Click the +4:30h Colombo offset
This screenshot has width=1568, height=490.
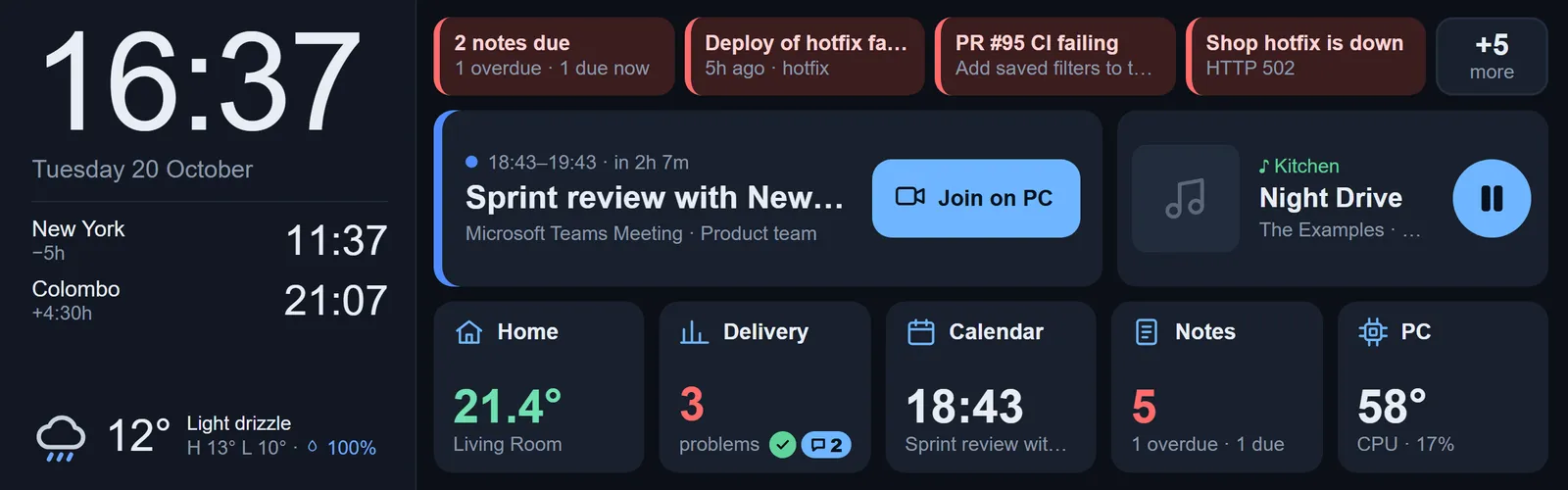point(62,313)
